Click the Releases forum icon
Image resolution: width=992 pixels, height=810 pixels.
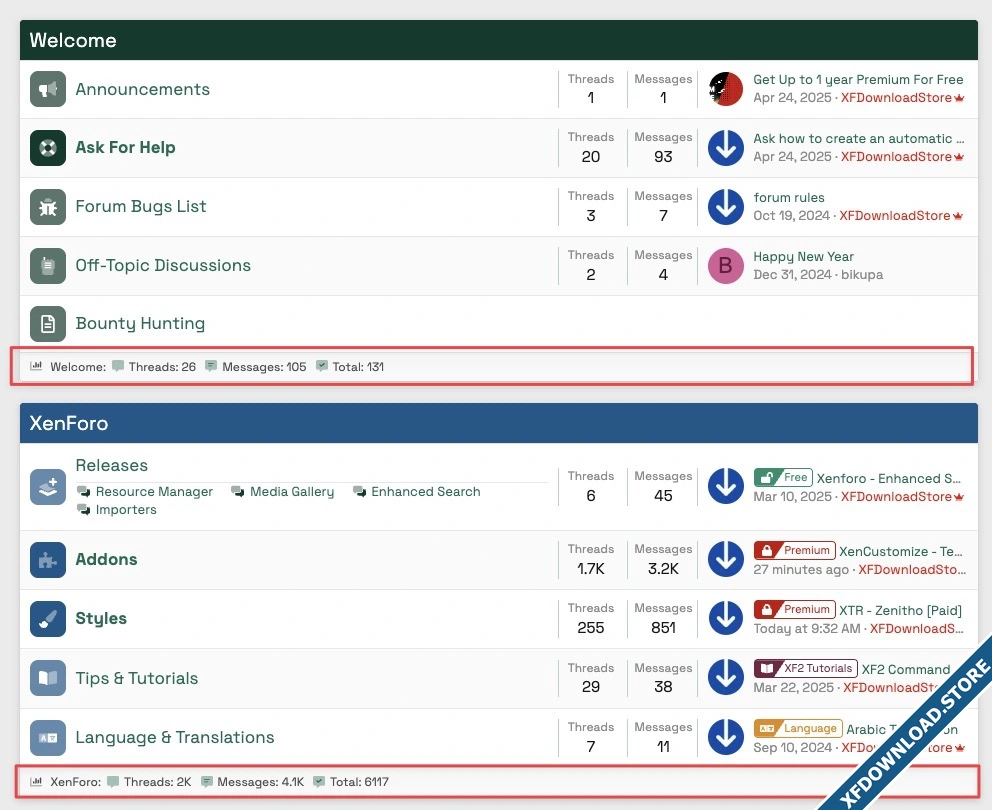coord(47,487)
